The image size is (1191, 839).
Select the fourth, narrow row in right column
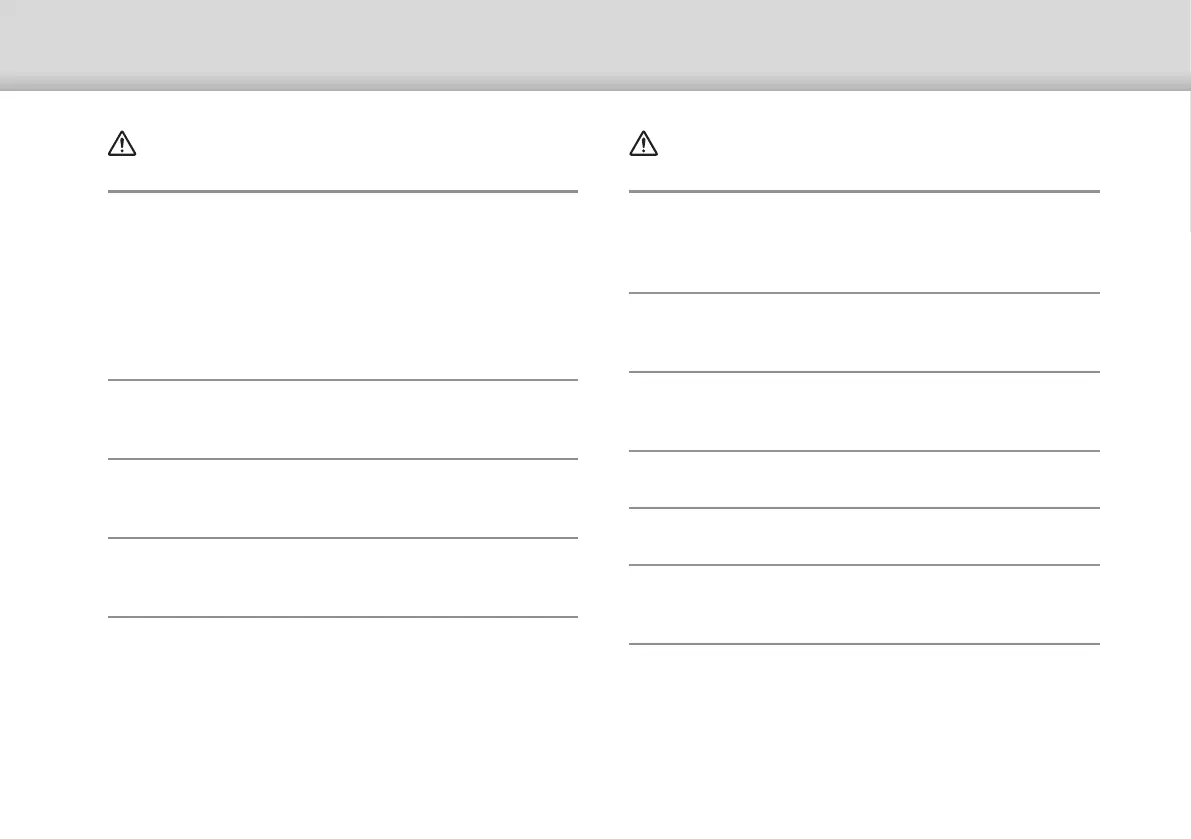click(864, 479)
